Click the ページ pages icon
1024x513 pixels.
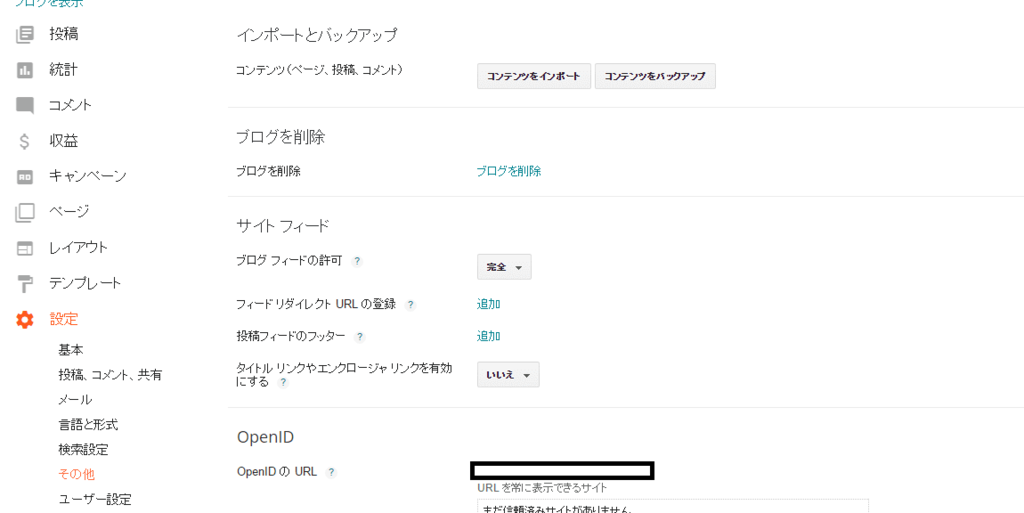coord(24,212)
